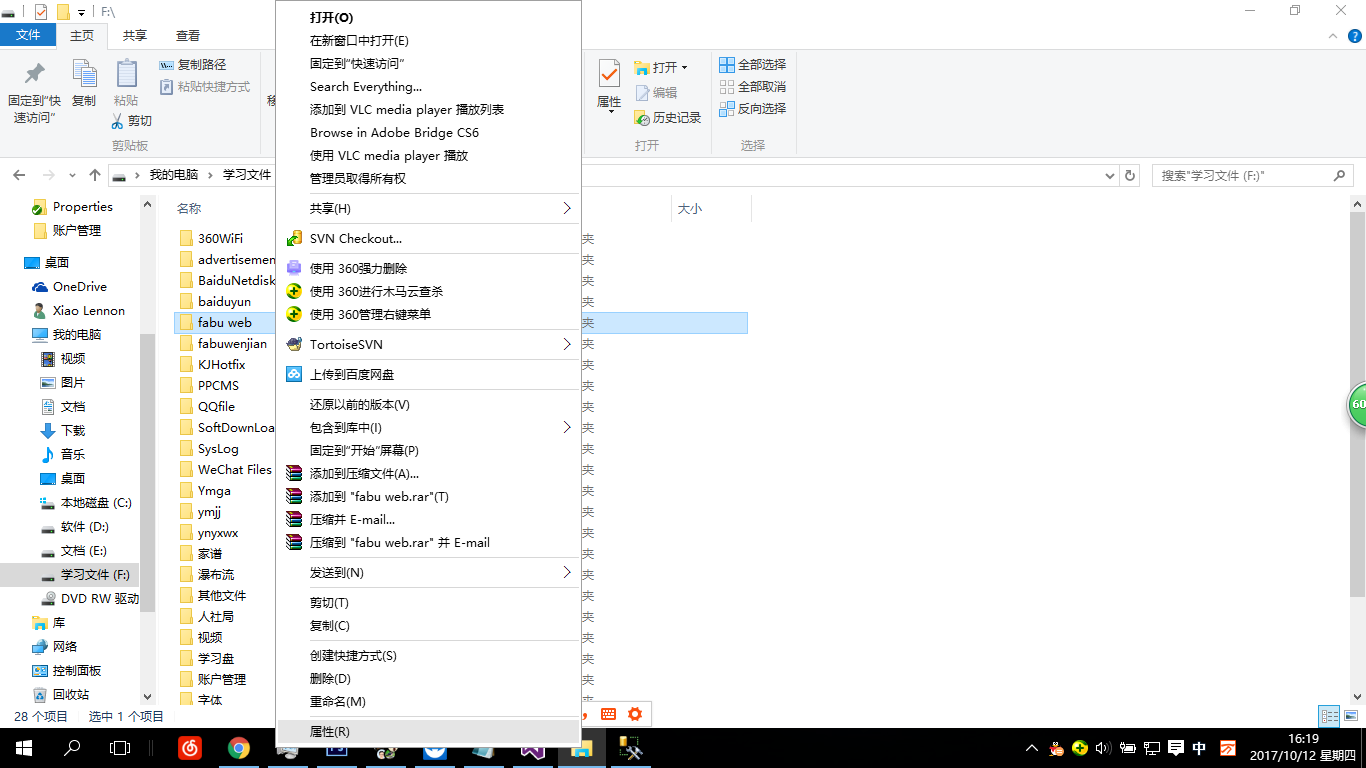
Task: Click inside the 搜索"学习文件 (F:)" search box
Action: [1240, 175]
